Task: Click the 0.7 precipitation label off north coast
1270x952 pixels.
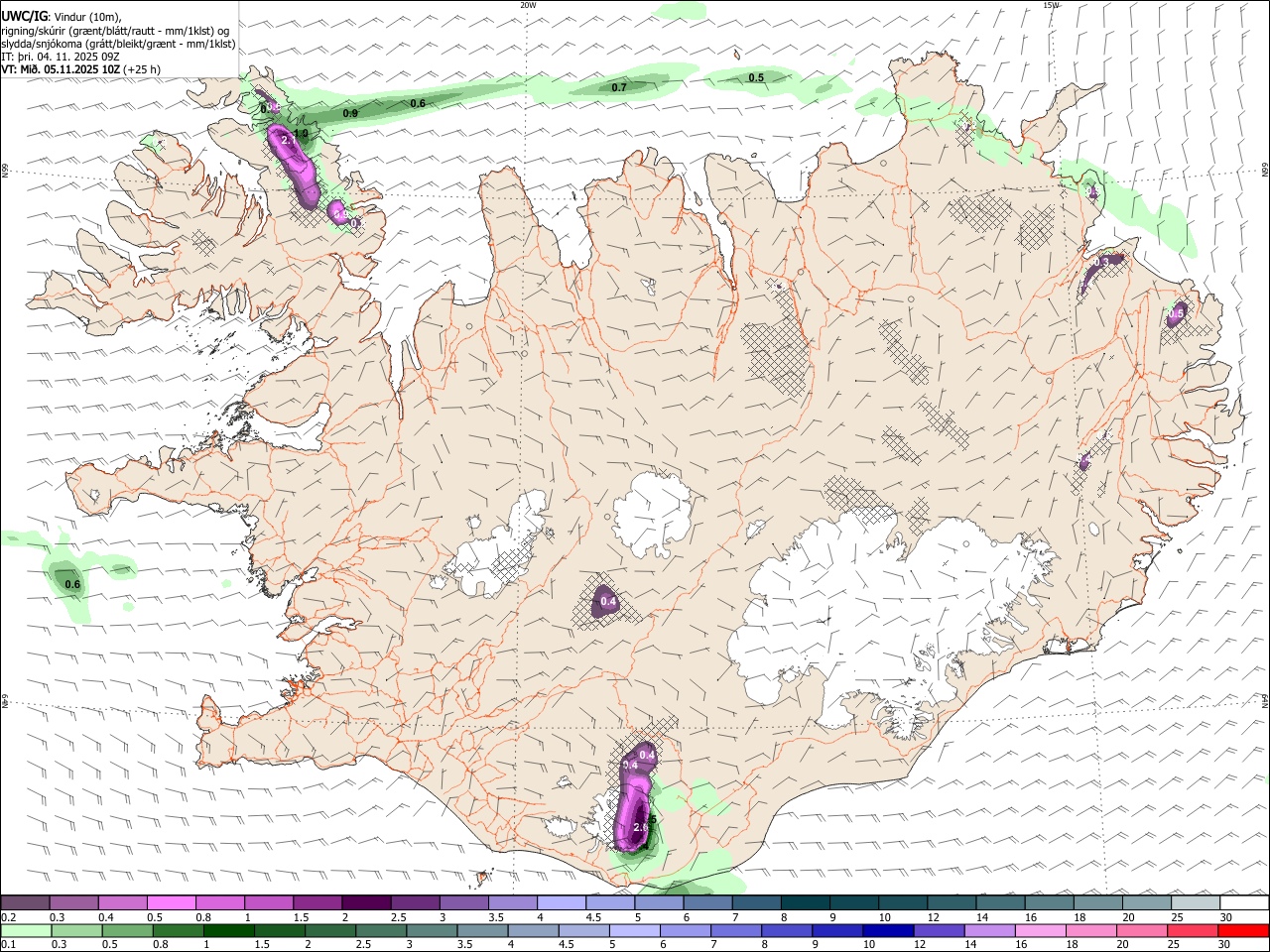Action: tap(619, 87)
